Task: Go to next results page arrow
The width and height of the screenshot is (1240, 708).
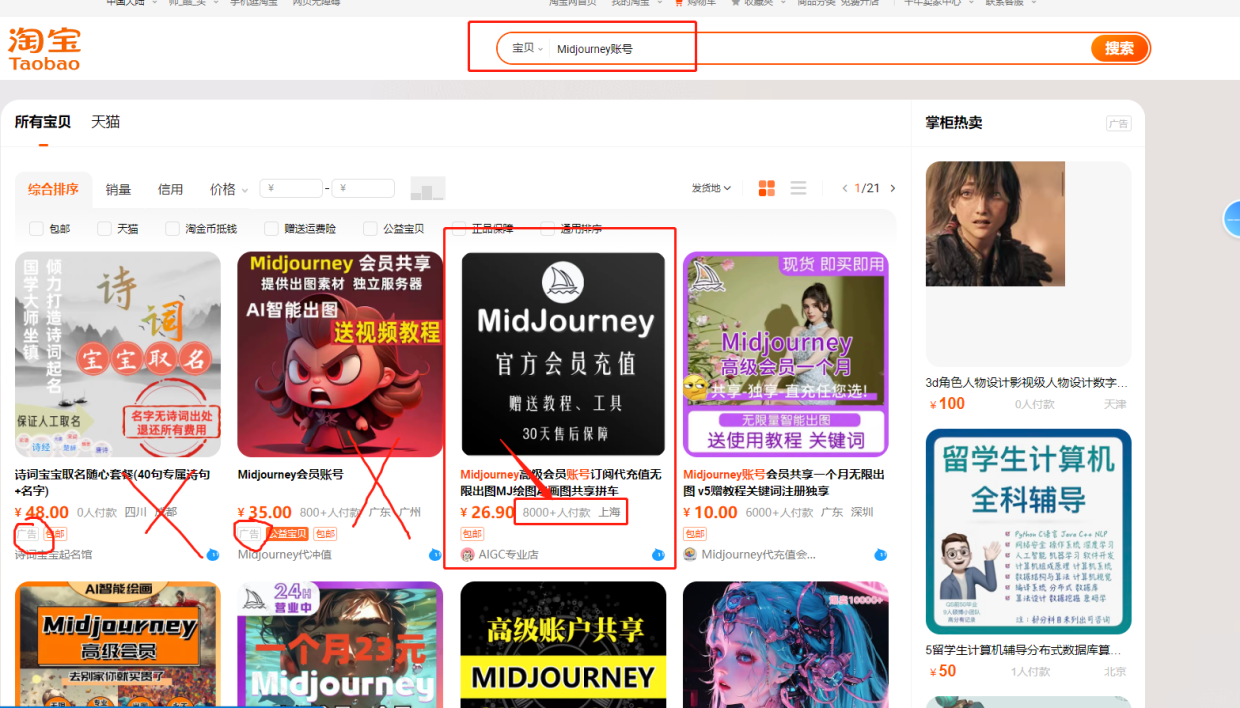Action: pyautogui.click(x=893, y=188)
